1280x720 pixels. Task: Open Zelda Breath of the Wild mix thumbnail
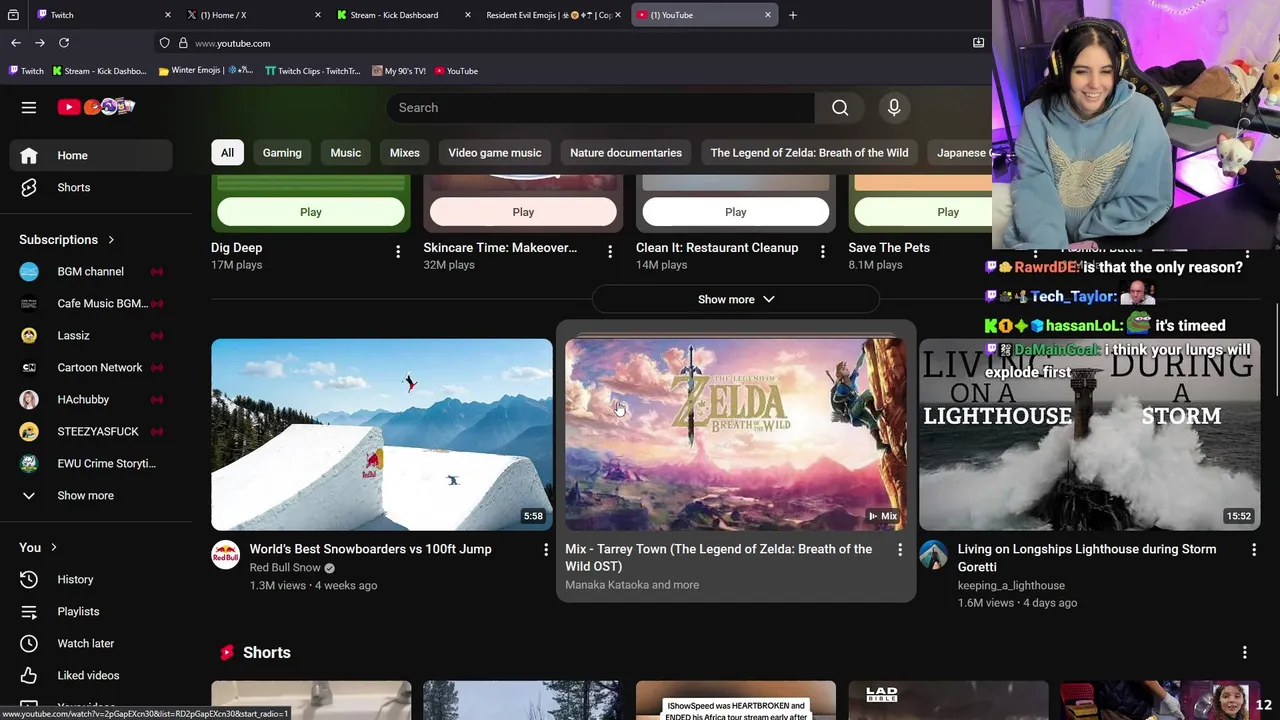pos(736,434)
